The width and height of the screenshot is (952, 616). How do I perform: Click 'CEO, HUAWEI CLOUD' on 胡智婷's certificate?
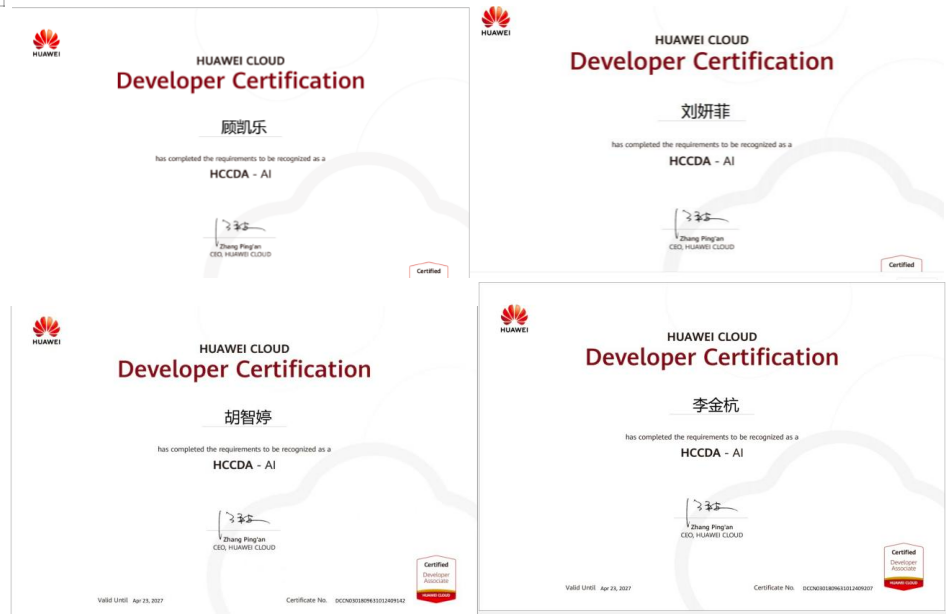pos(244,547)
